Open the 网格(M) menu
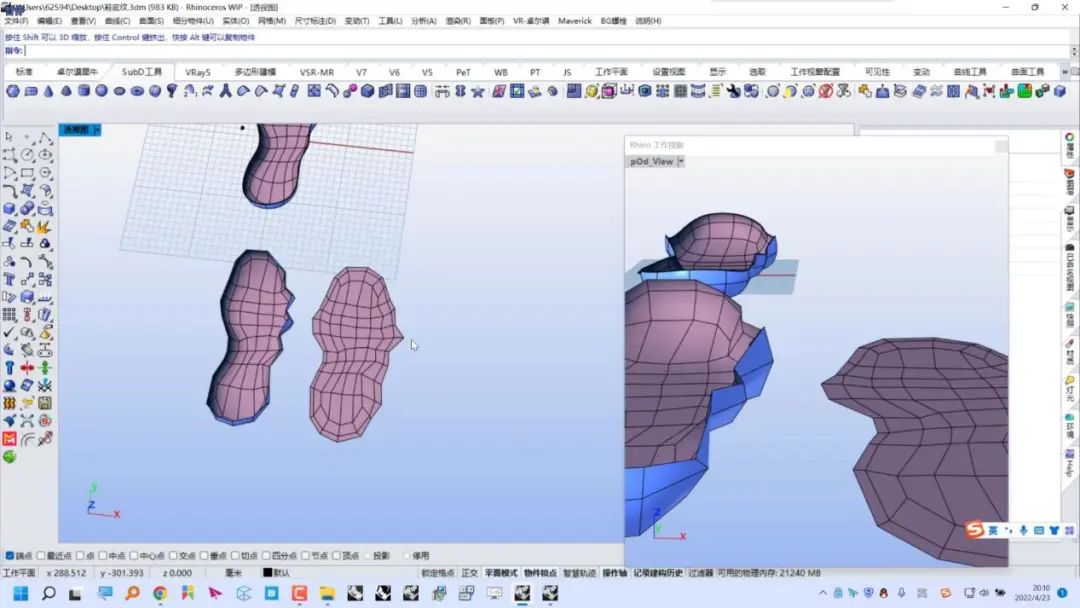Viewport: 1080px width, 608px height. [272, 21]
